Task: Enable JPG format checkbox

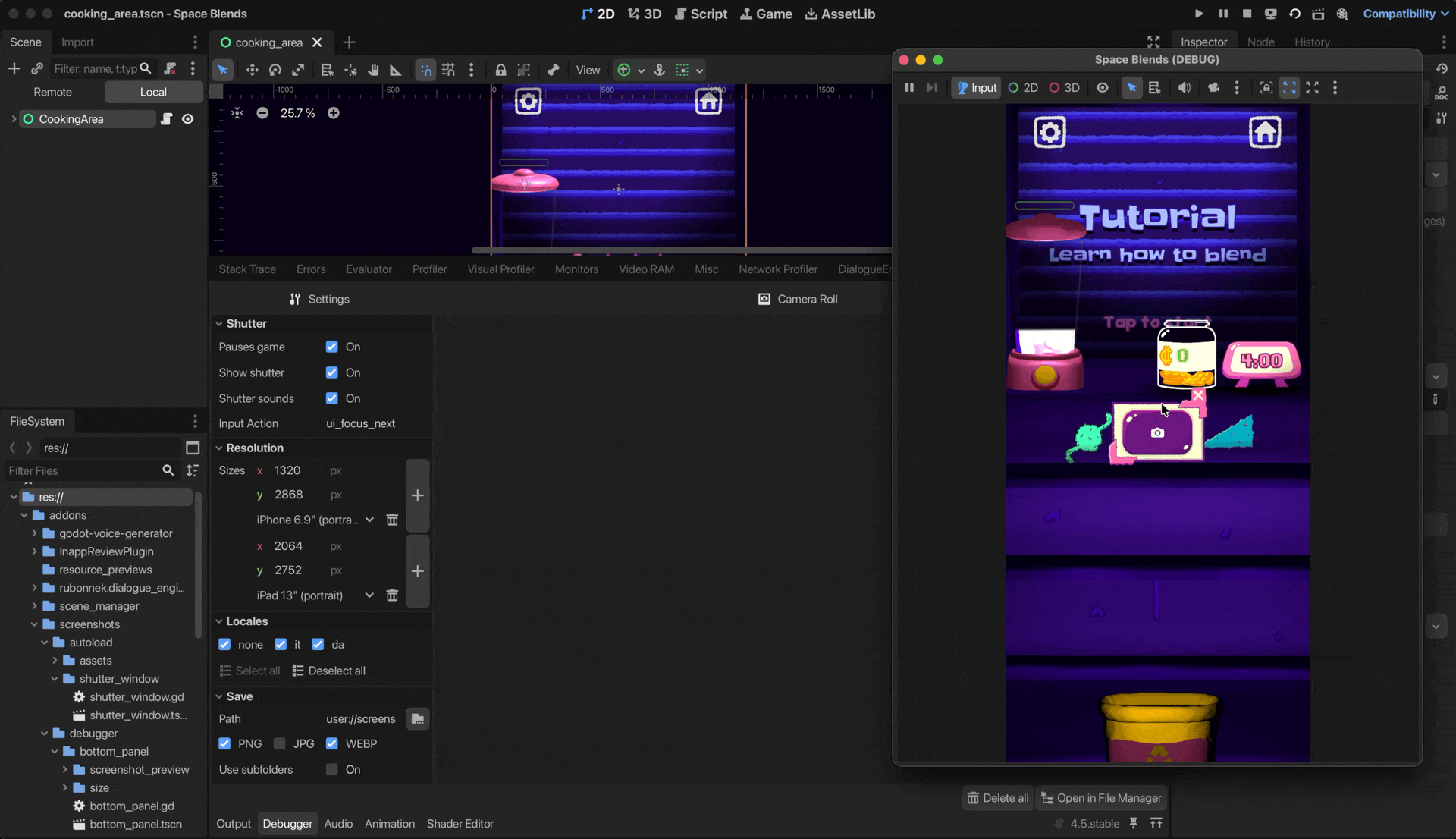Action: click(x=280, y=744)
